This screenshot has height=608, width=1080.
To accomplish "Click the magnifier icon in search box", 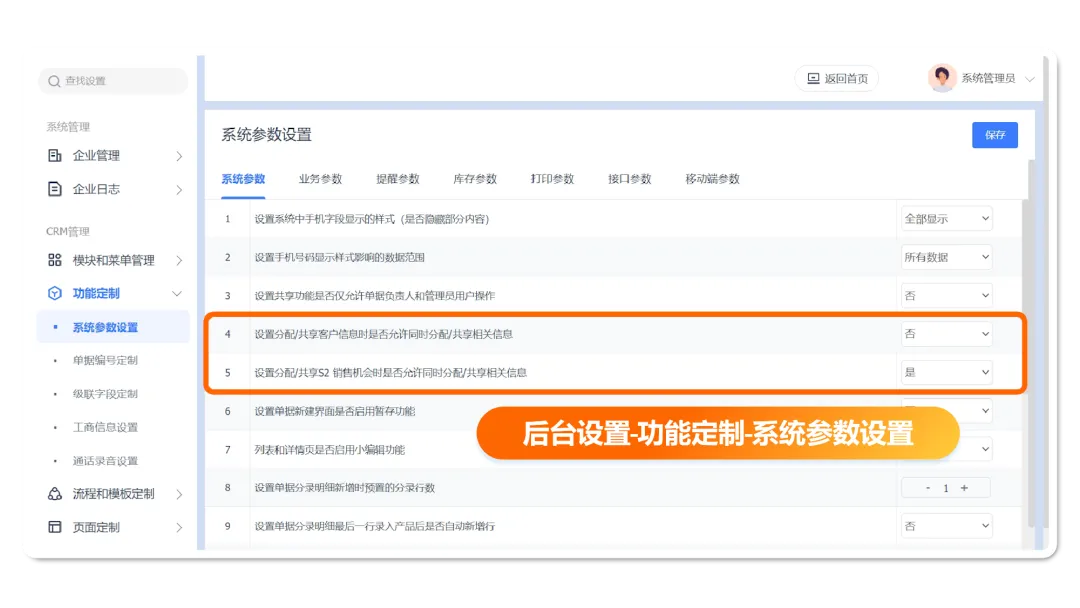I will (x=54, y=81).
